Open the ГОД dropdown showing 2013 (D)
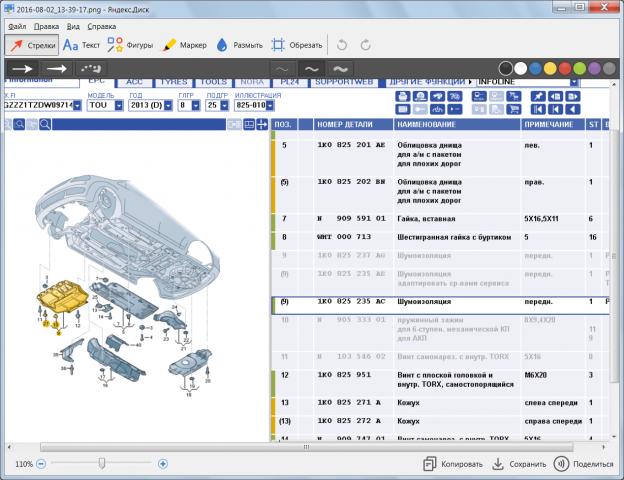This screenshot has height=480, width=624. [150, 105]
